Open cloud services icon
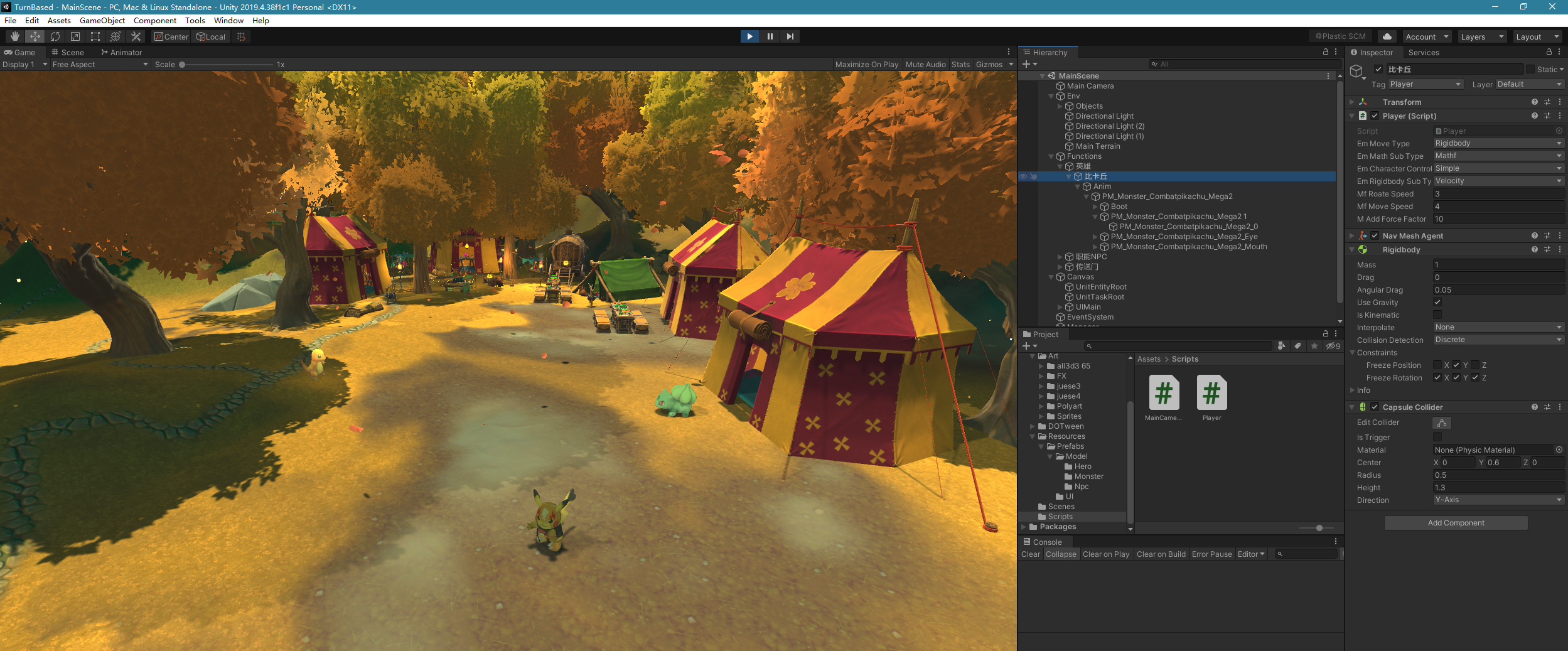 tap(1387, 36)
